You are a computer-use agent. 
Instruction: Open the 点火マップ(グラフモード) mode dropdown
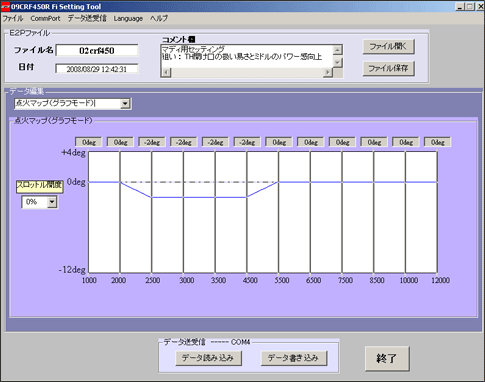coord(125,104)
